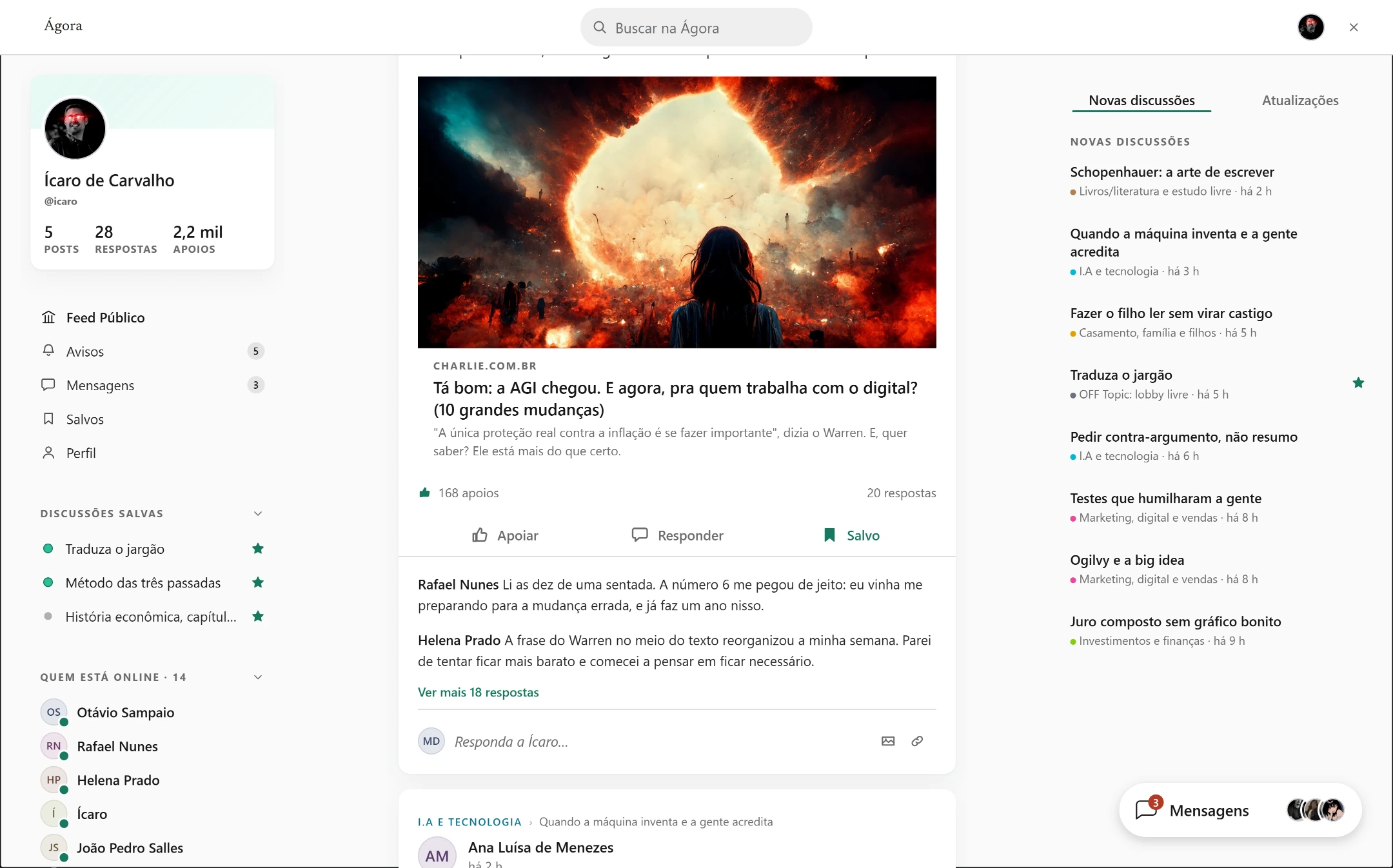Open Avisos in the sidebar
Screen dimensions: 1393x868
pos(152,351)
